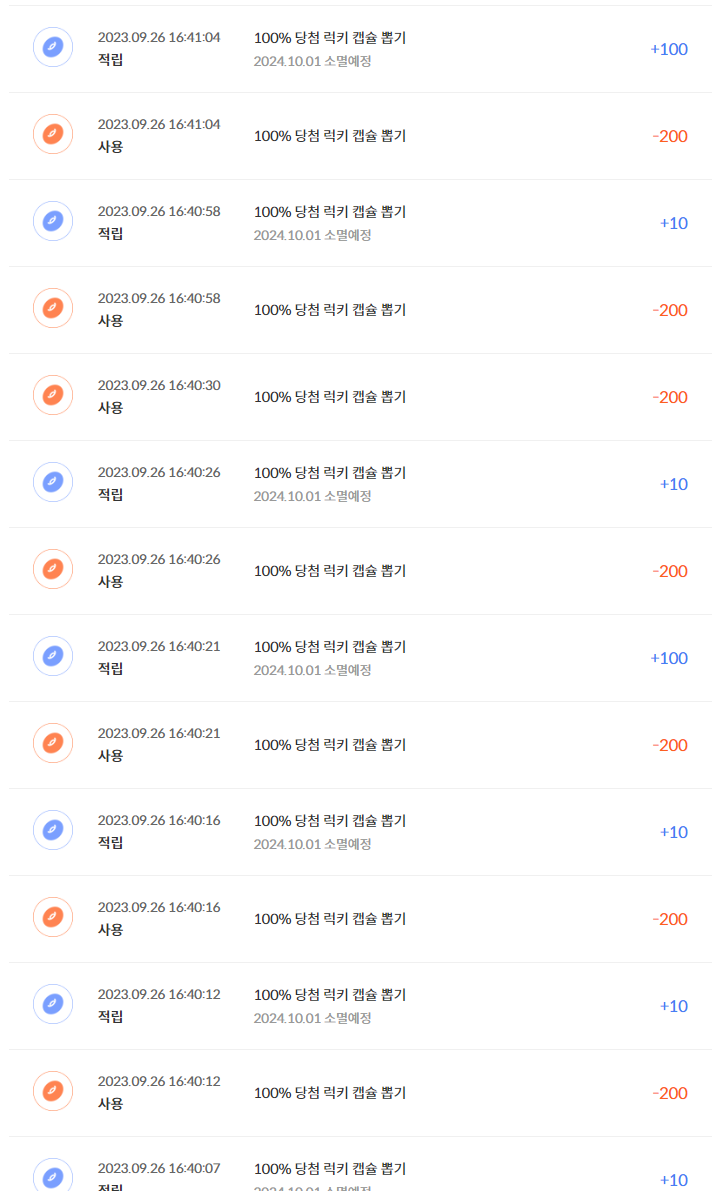
Task: Click the orange use icon at 16:40:16
Action: 53,917
